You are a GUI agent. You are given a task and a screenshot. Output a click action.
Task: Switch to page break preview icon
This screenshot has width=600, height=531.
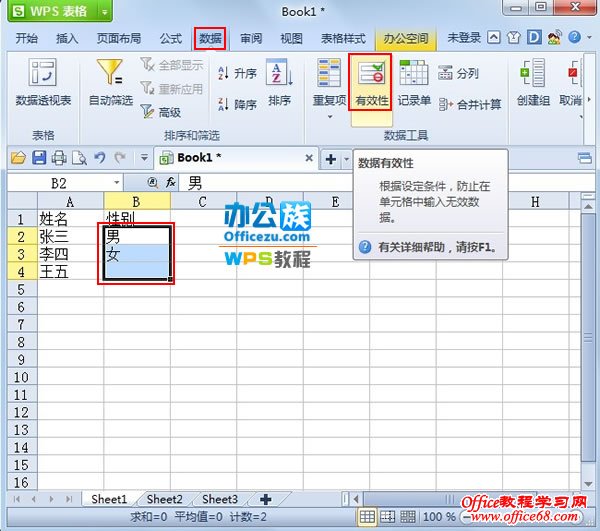[387, 517]
